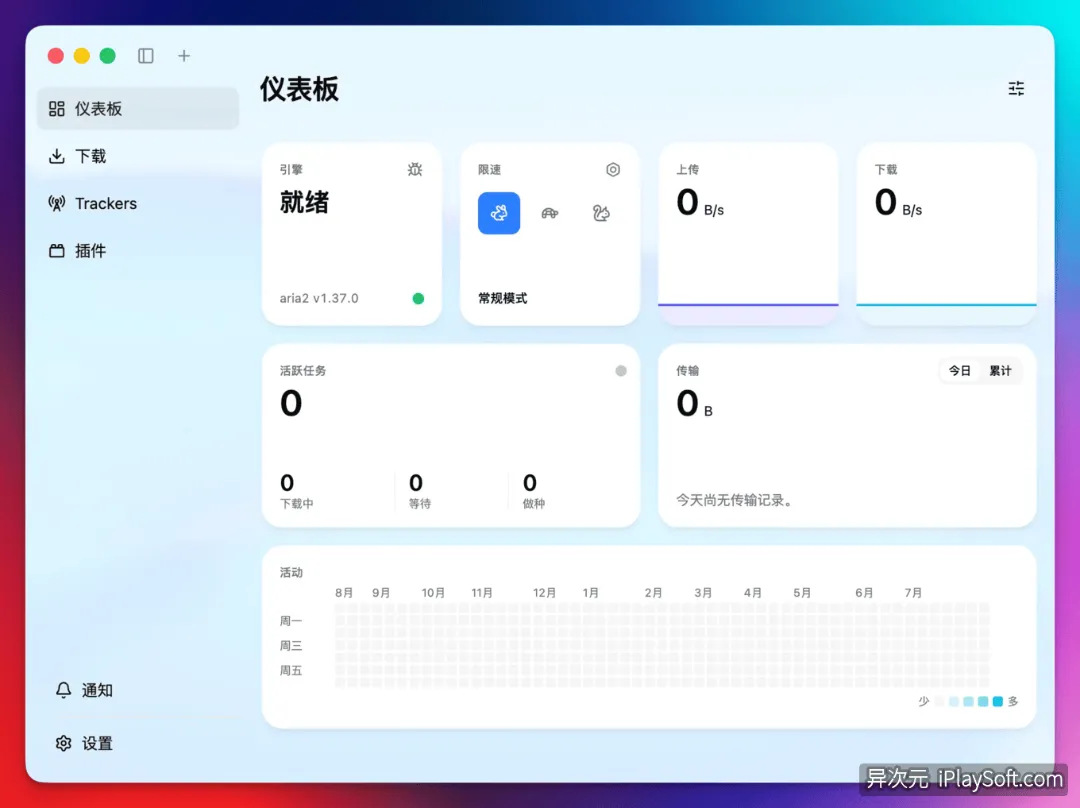Click the gear icon beside 设置
This screenshot has width=1080, height=808.
click(x=63, y=743)
